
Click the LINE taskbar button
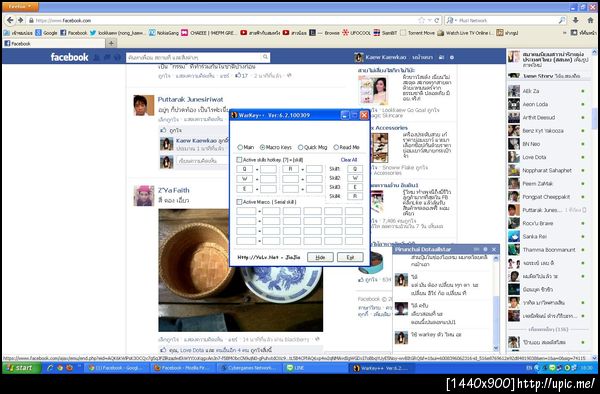315,368
